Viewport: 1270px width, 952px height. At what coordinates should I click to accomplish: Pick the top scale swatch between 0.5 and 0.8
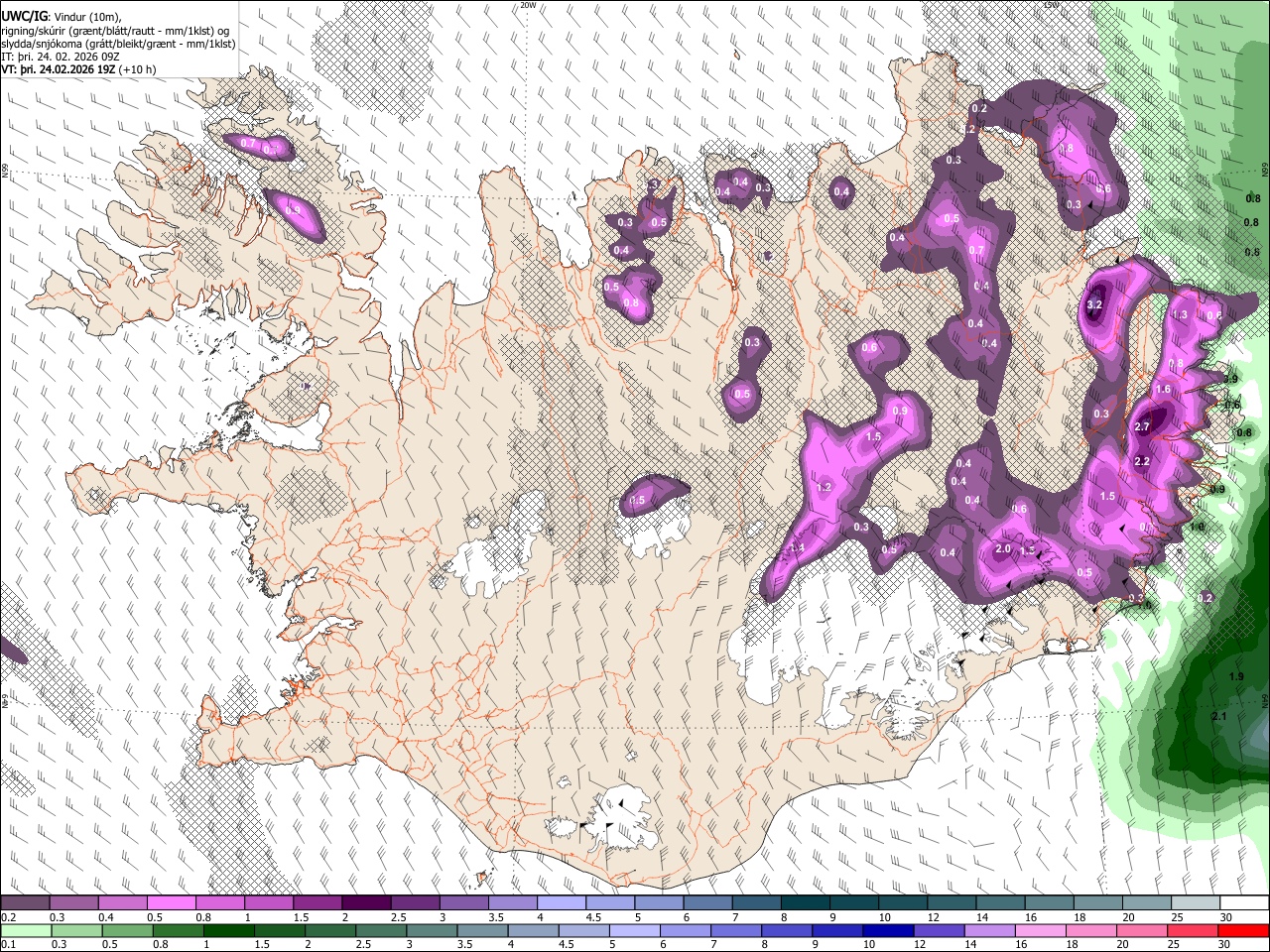point(171,903)
